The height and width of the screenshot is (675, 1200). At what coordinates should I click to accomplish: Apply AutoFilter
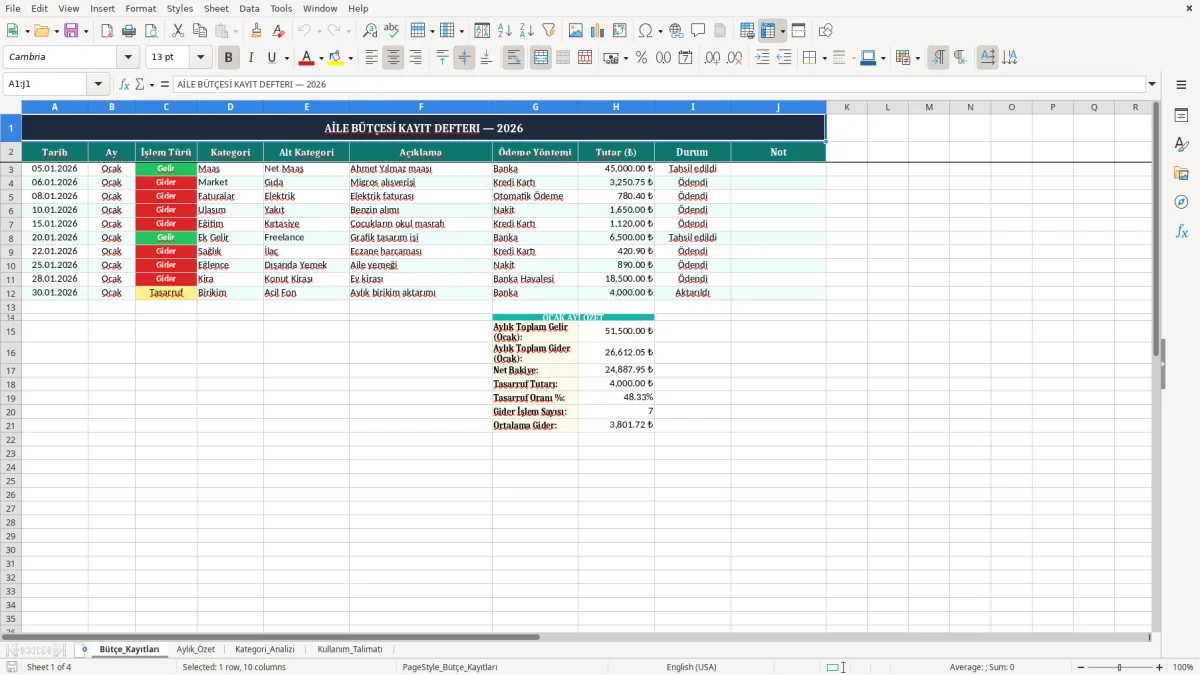coord(548,31)
